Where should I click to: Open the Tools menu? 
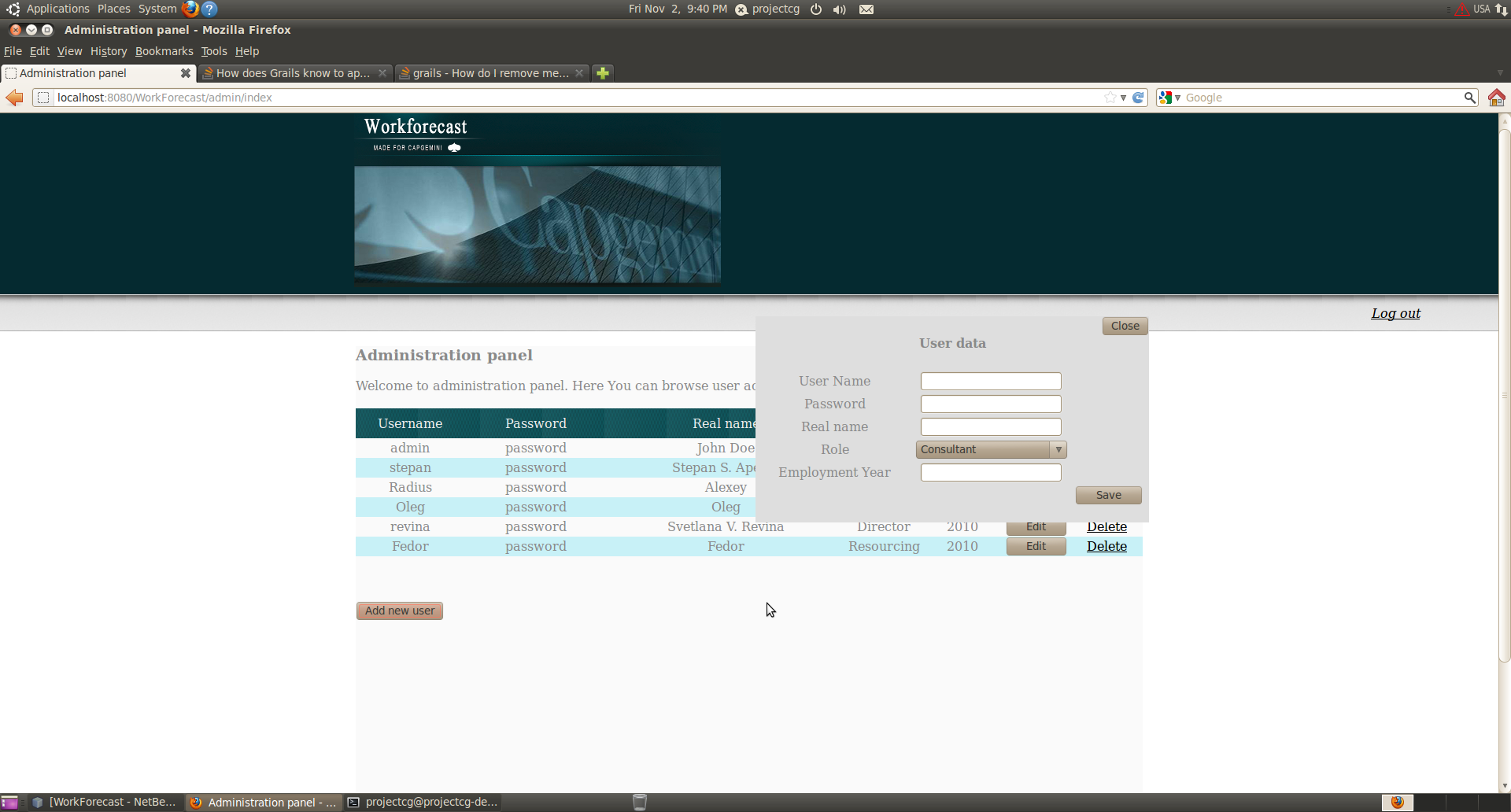[214, 51]
